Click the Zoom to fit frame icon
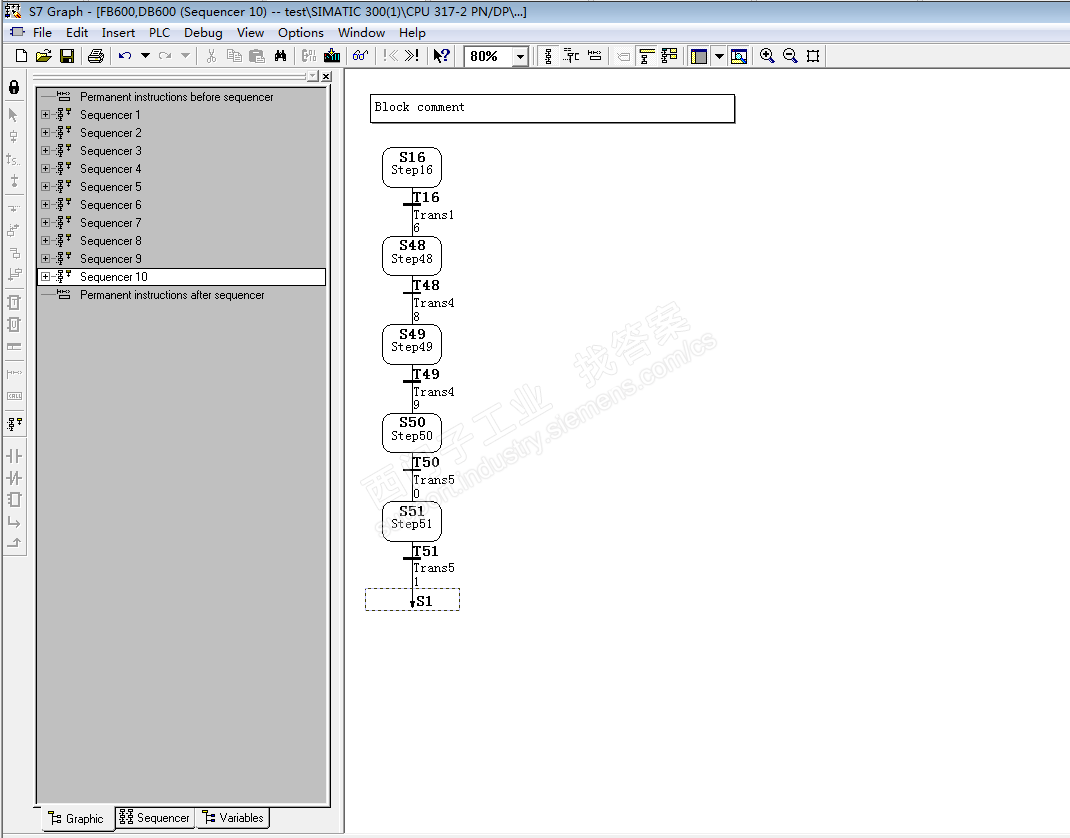The width and height of the screenshot is (1070, 838). (x=813, y=56)
